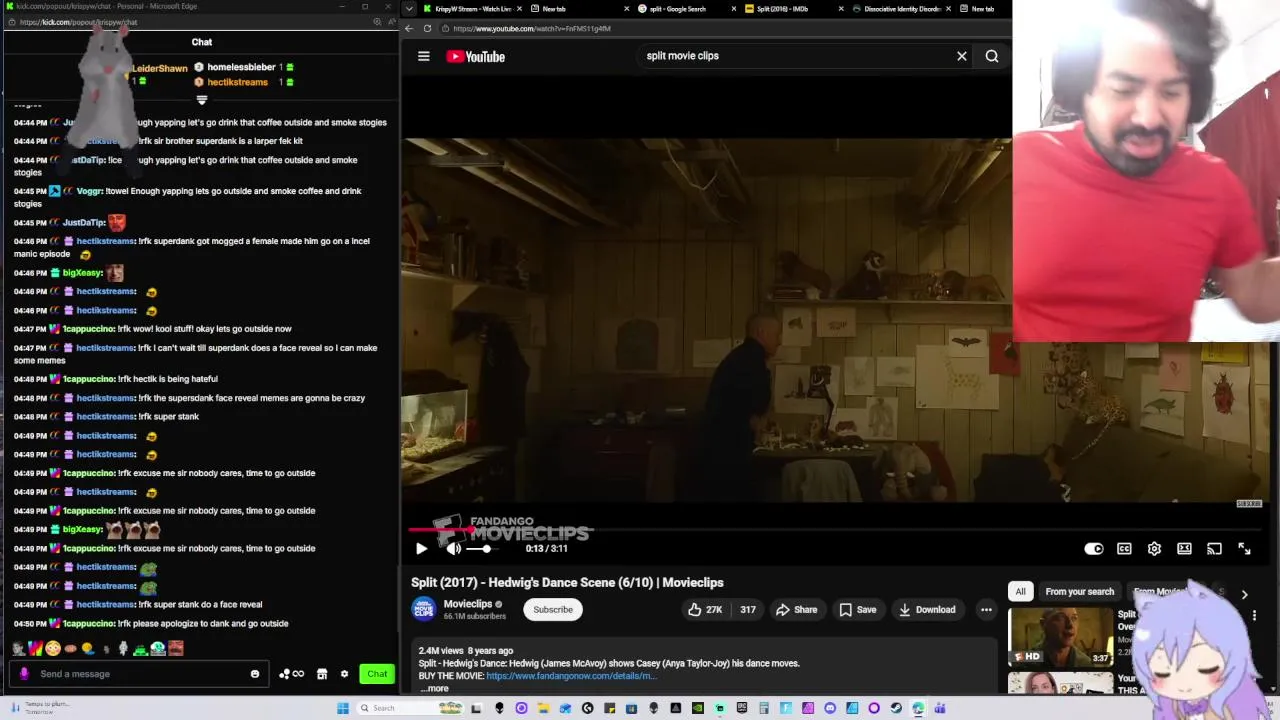
Task: Select 'From your search' chip
Action: (x=1079, y=591)
